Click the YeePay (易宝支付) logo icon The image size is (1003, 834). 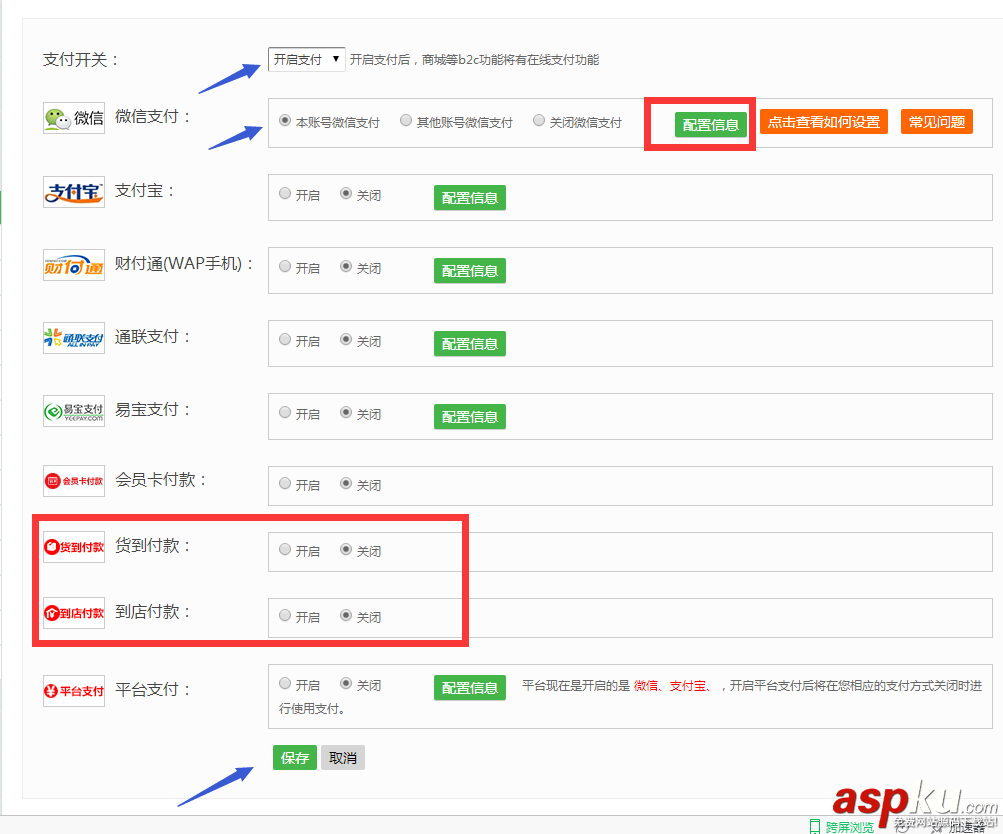73,410
